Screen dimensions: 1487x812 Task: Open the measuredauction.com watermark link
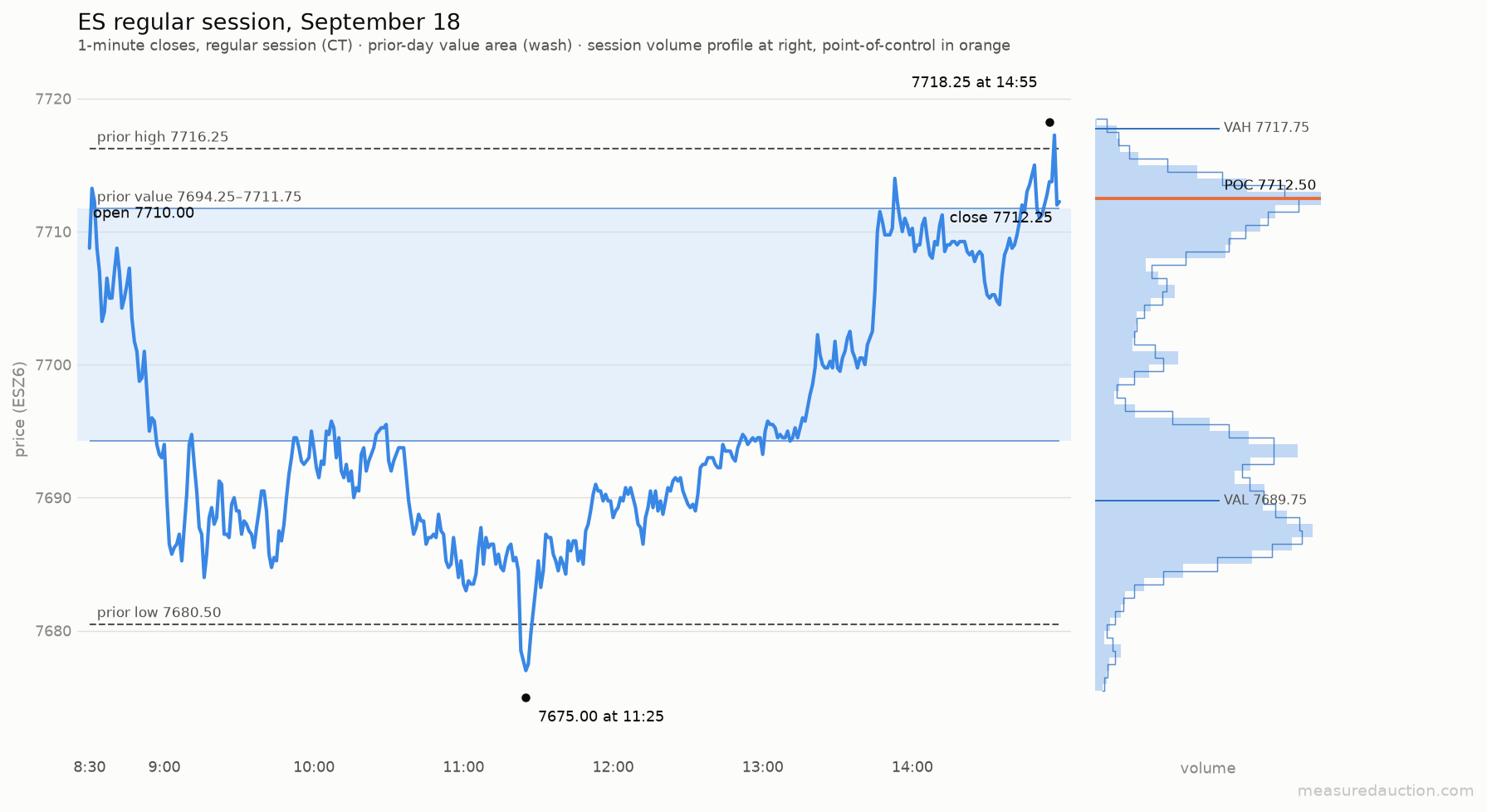point(1386,790)
